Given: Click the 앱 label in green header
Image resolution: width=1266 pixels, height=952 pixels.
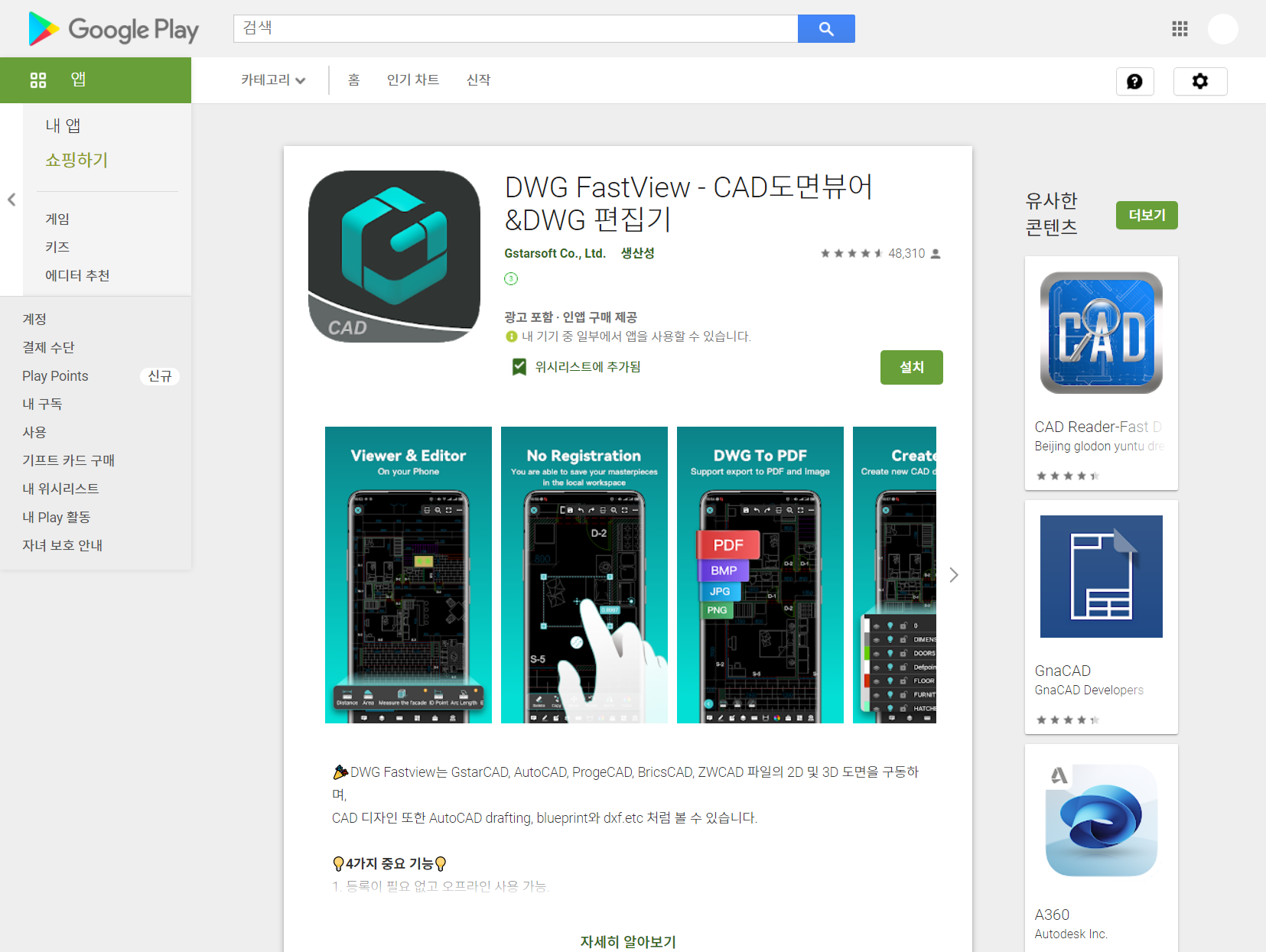Looking at the screenshot, I should point(78,80).
